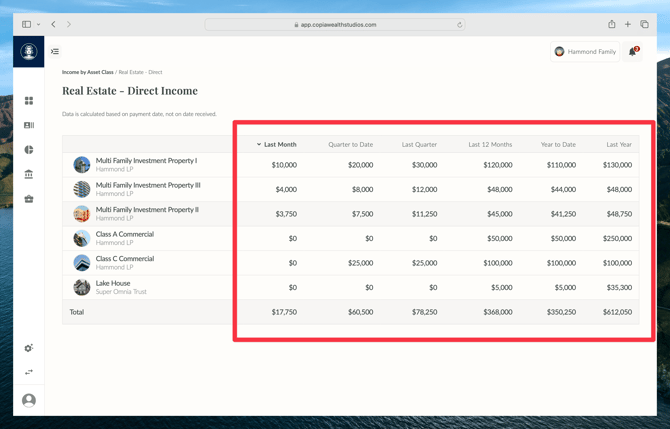Go back with Safari back arrow
Viewport: 670px width, 429px height.
coord(53,24)
